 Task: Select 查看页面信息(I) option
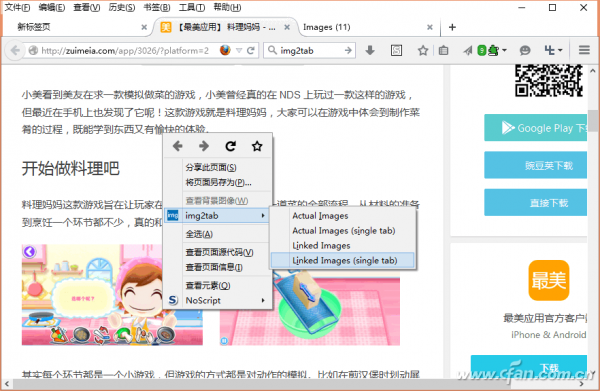[x=218, y=267]
